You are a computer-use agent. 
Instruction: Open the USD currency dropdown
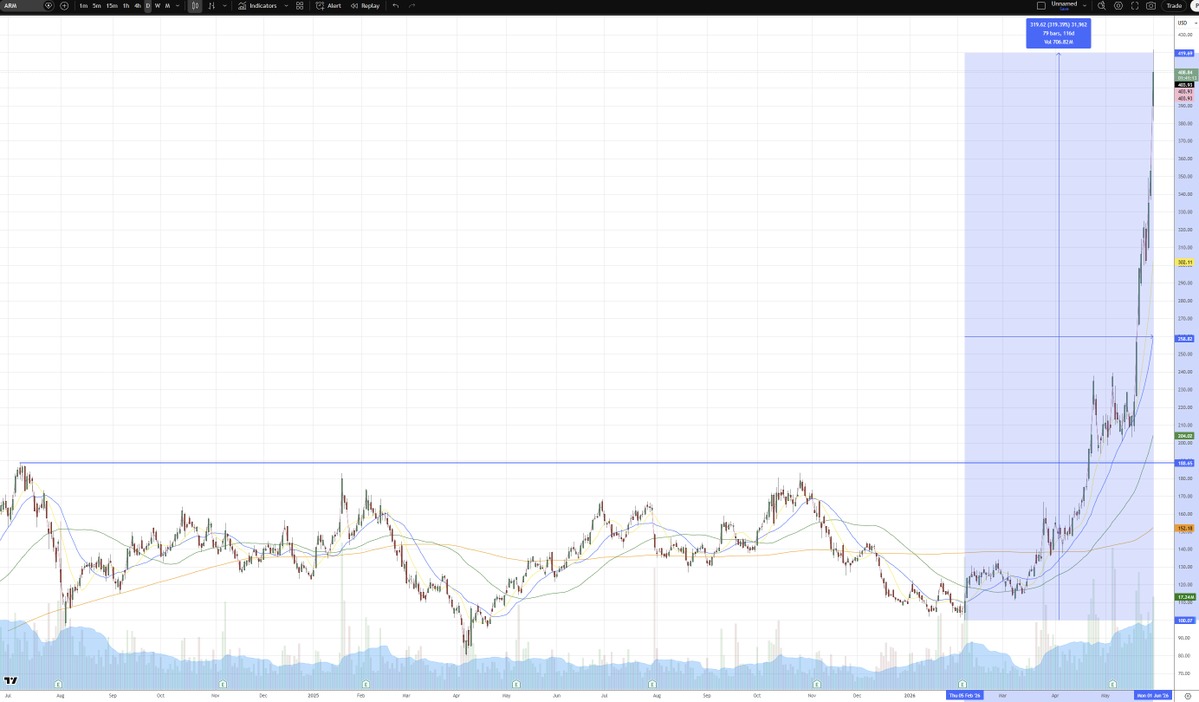click(1187, 23)
